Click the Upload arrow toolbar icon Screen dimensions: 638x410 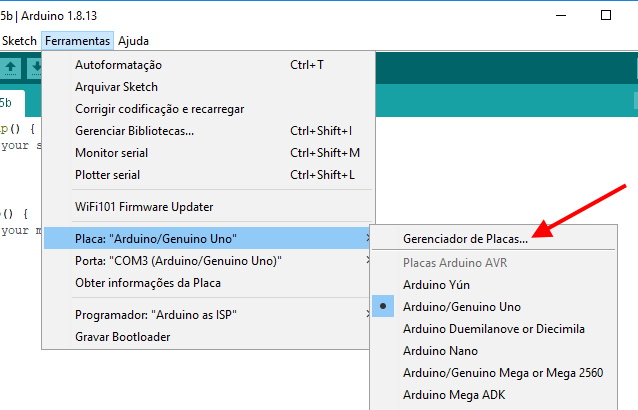[x=10, y=68]
